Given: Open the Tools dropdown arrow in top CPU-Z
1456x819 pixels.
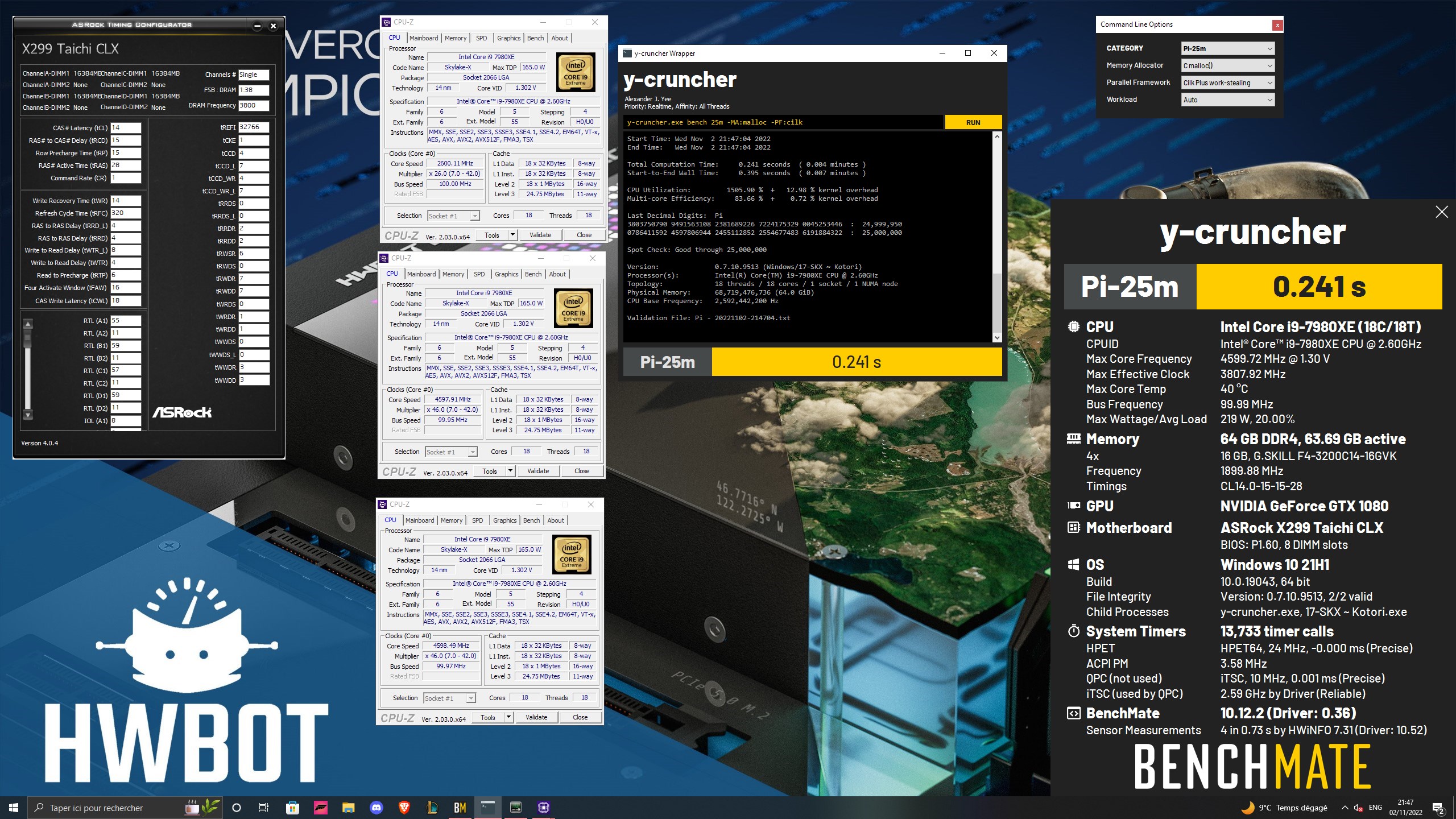Looking at the screenshot, I should click(x=512, y=235).
